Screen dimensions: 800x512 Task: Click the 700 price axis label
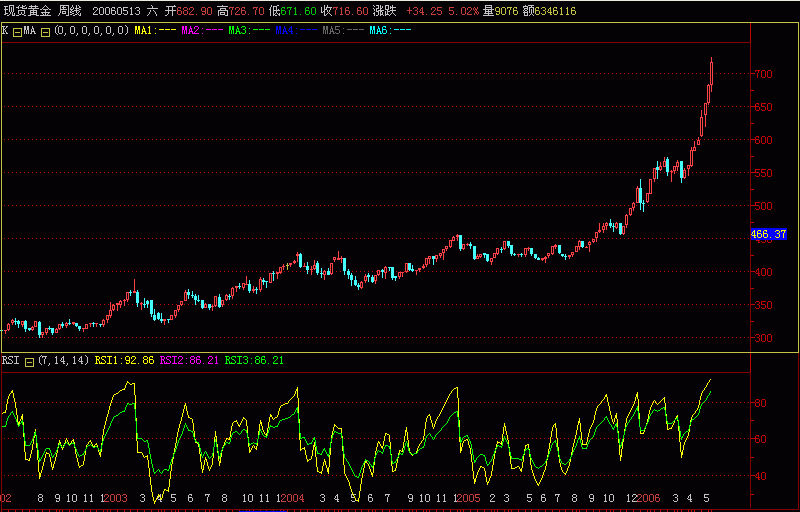point(765,74)
